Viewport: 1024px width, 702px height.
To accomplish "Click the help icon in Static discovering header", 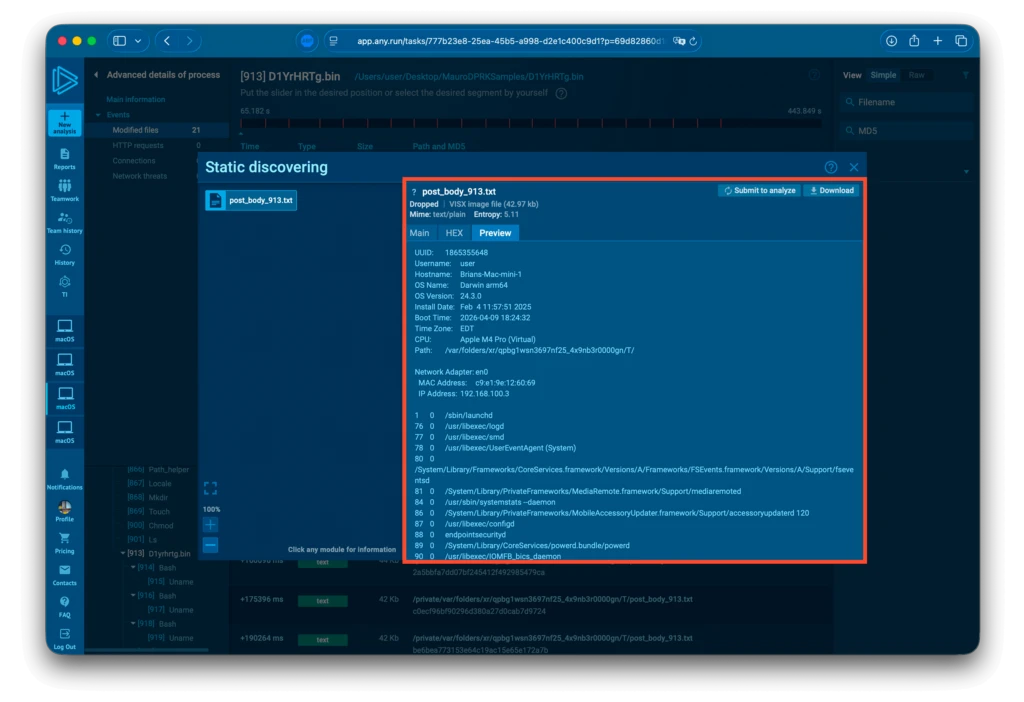I will pyautogui.click(x=831, y=167).
